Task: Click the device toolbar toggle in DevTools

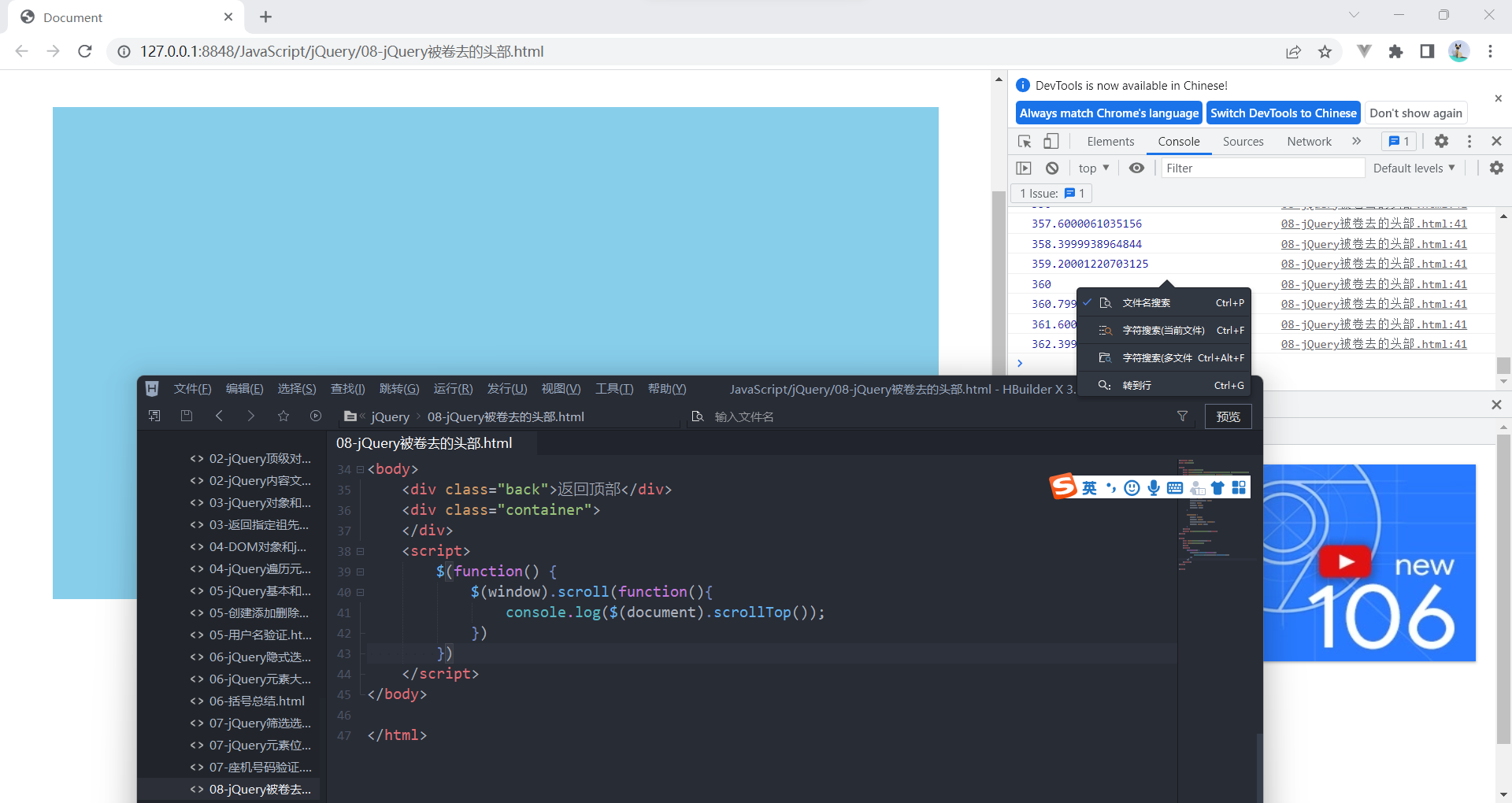Action: click(1051, 141)
